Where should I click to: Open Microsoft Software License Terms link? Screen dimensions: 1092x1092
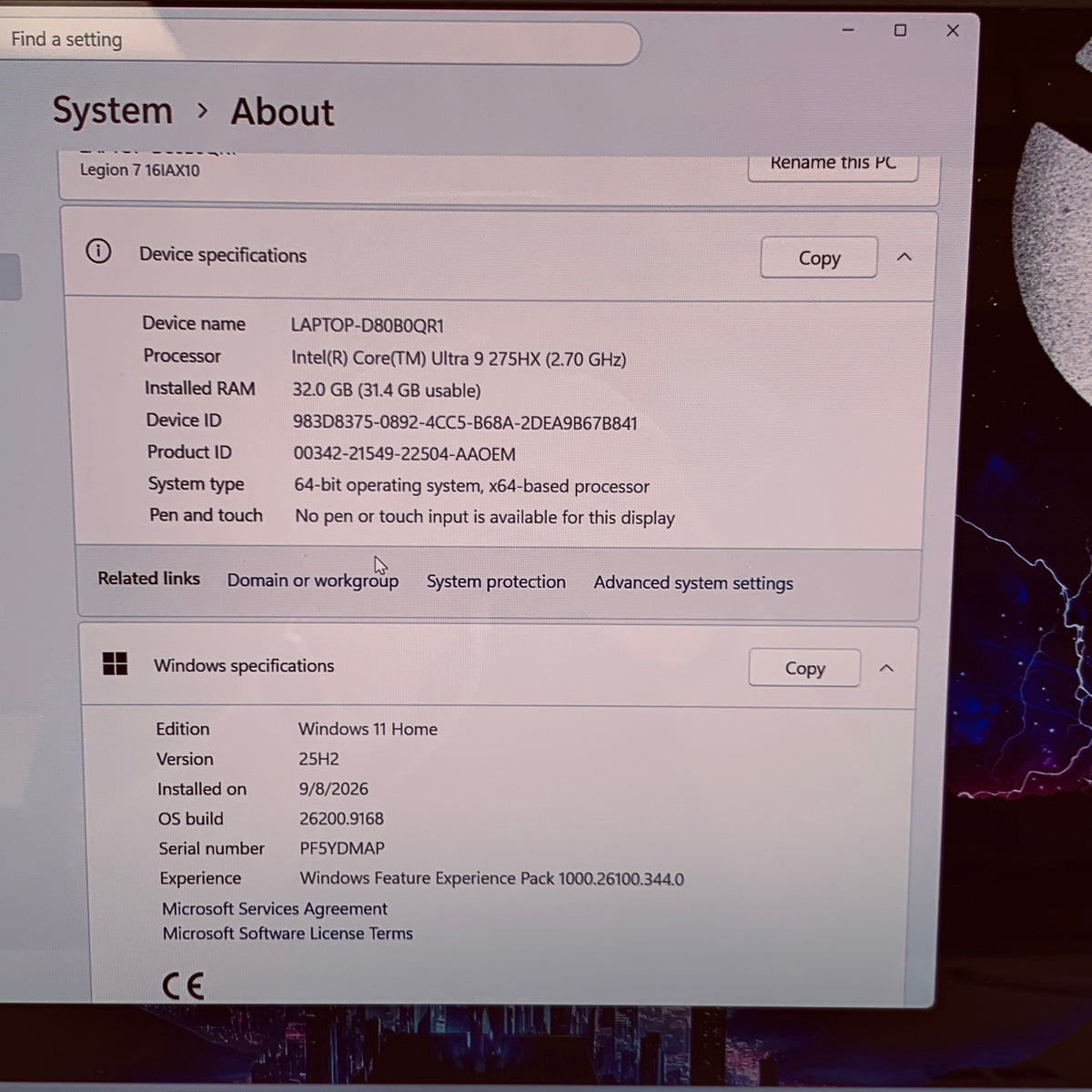coord(288,934)
